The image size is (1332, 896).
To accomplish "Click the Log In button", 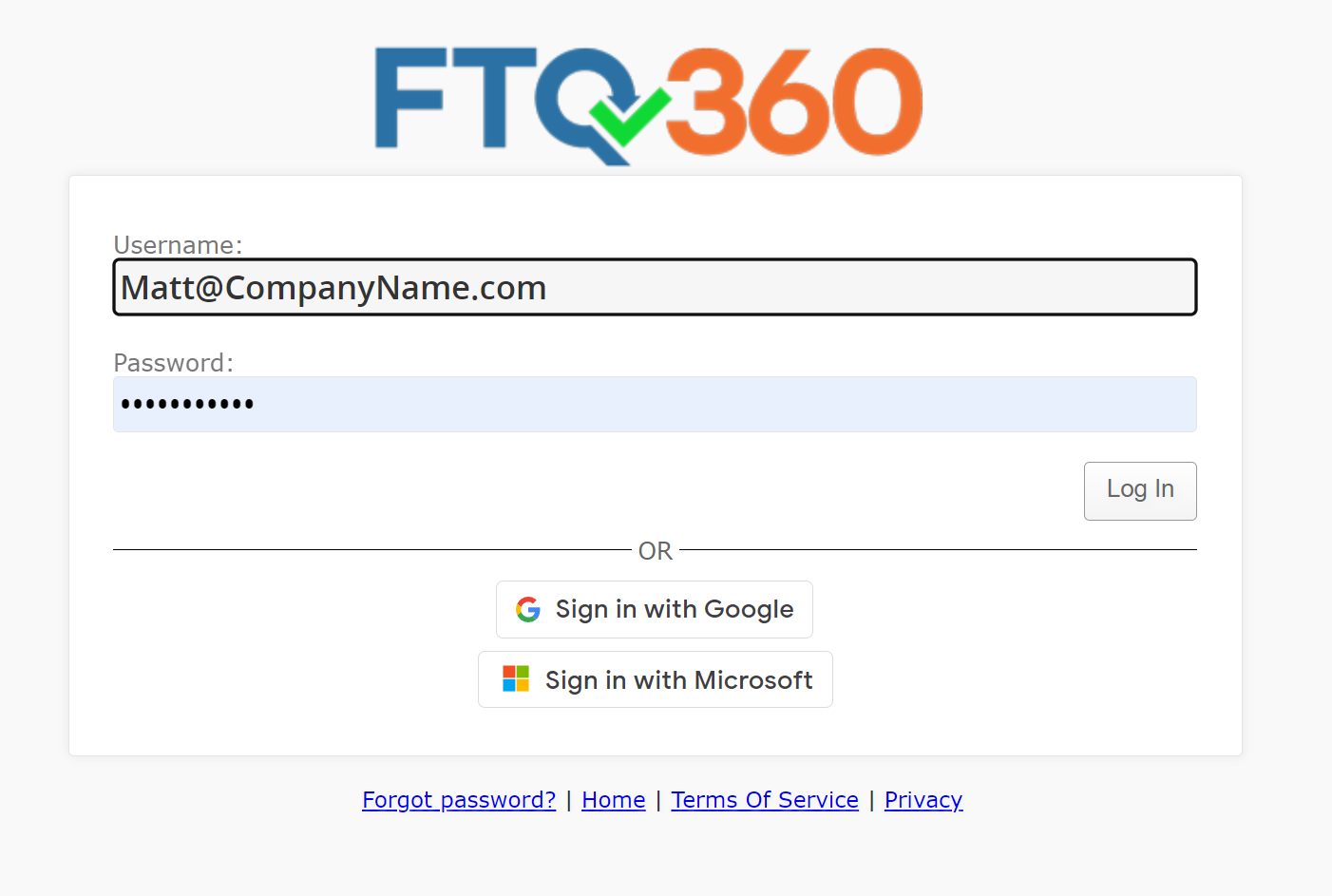I will tap(1140, 490).
